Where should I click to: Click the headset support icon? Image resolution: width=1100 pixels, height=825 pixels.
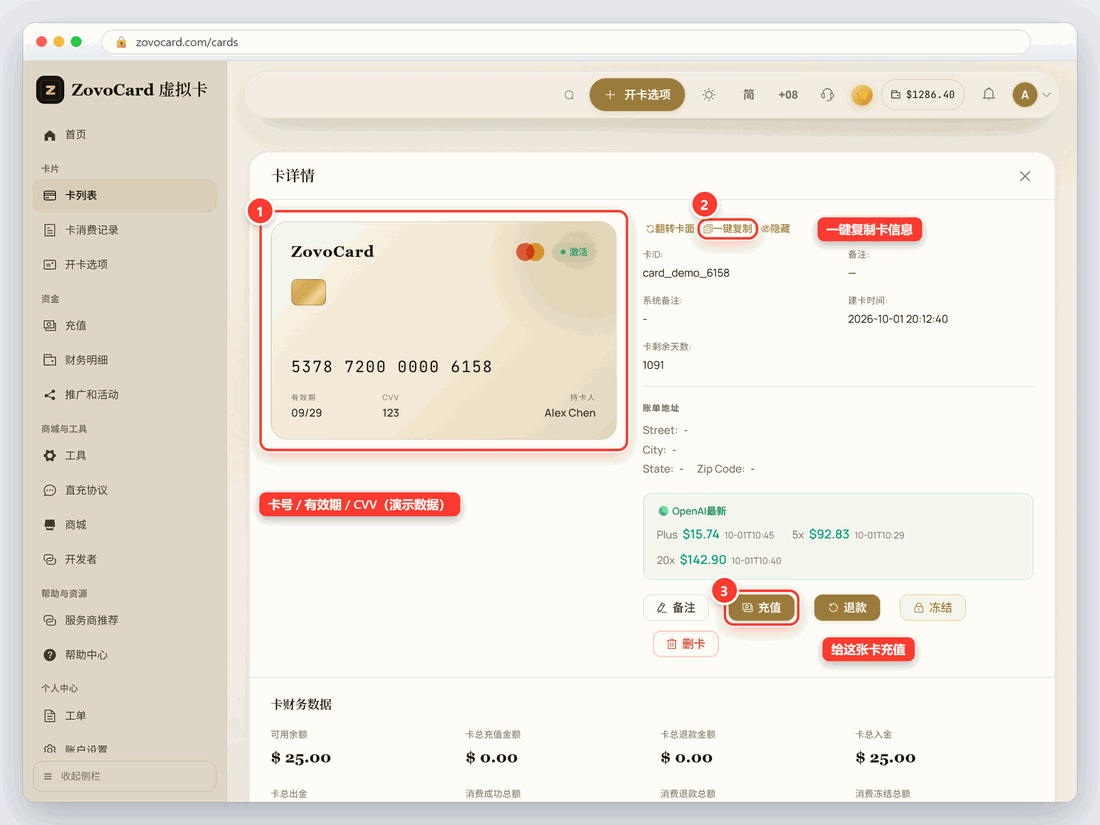[x=827, y=95]
